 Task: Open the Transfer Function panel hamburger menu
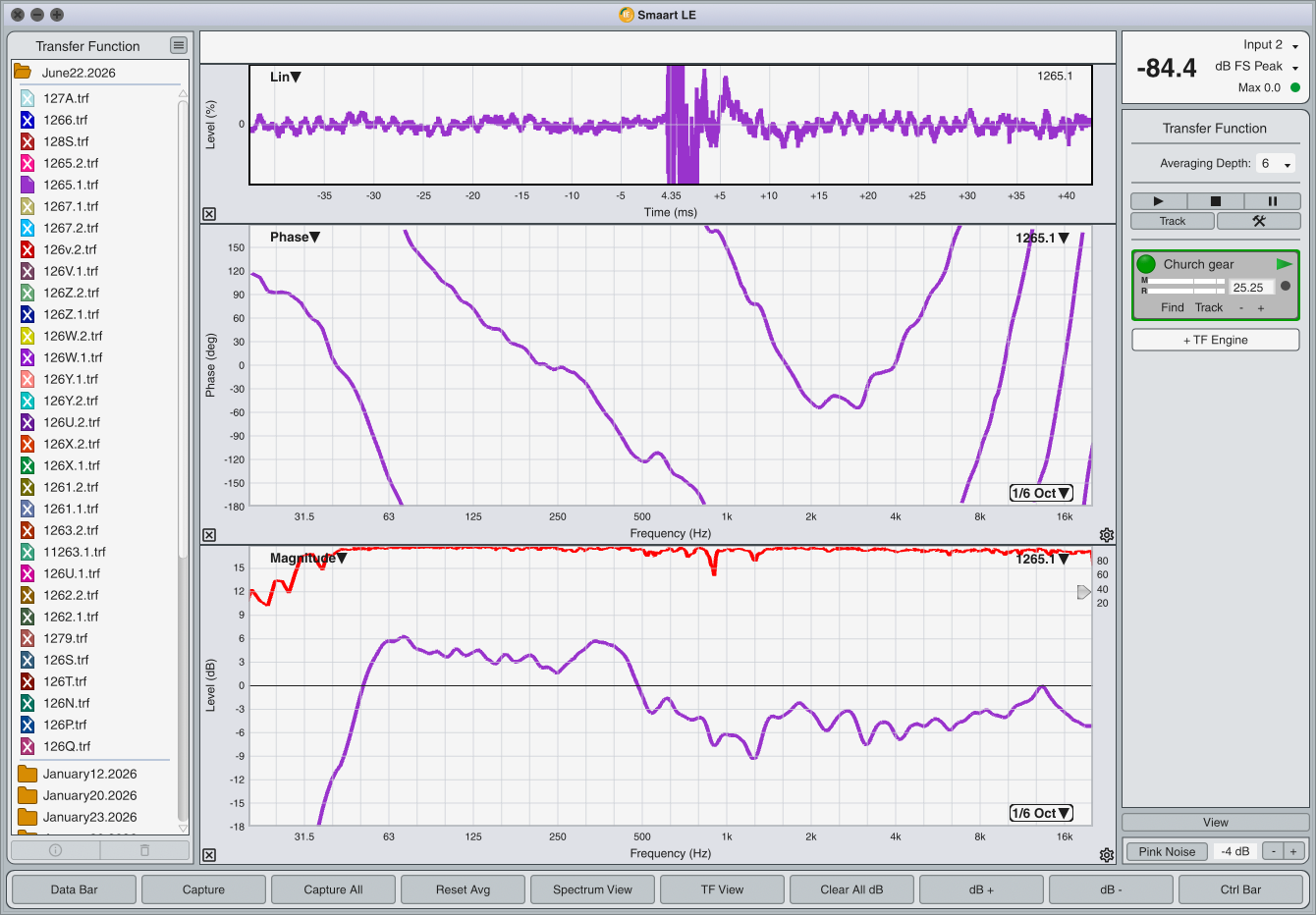pyautogui.click(x=178, y=45)
